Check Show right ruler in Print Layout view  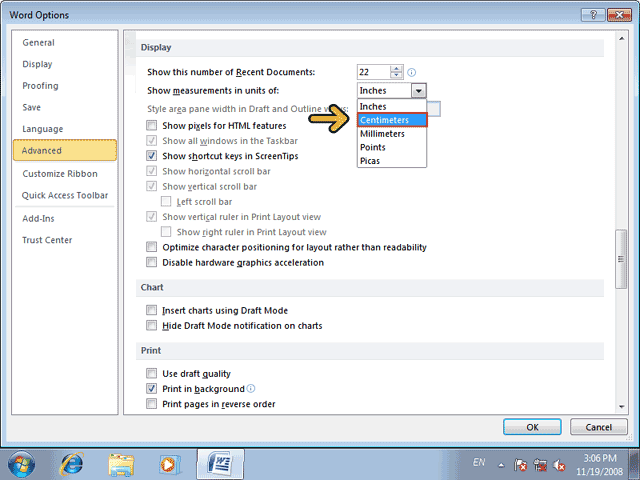coord(166,232)
